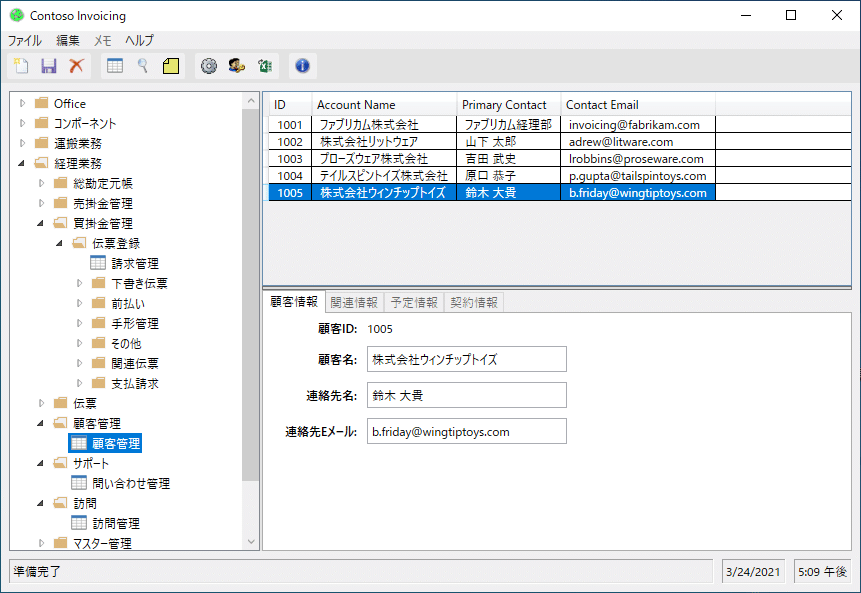Expand the マスター管理 tree node

[41, 543]
